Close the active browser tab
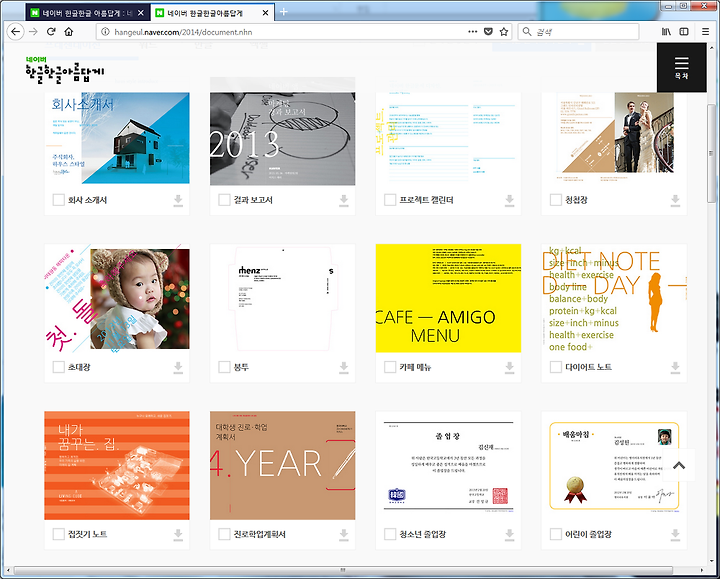Screen dimensions: 720x579 pyautogui.click(x=265, y=13)
